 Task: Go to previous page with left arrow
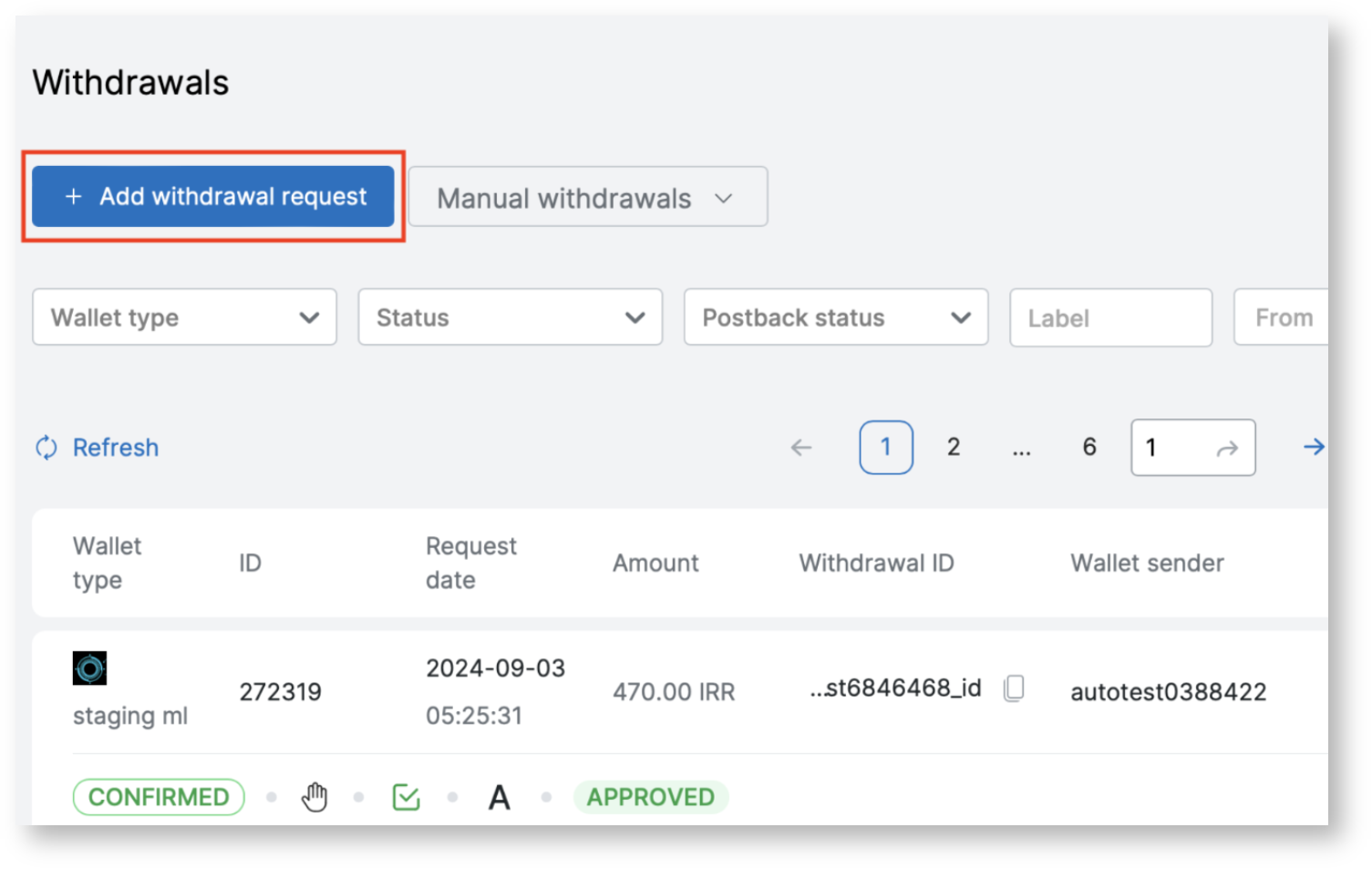[x=800, y=448]
